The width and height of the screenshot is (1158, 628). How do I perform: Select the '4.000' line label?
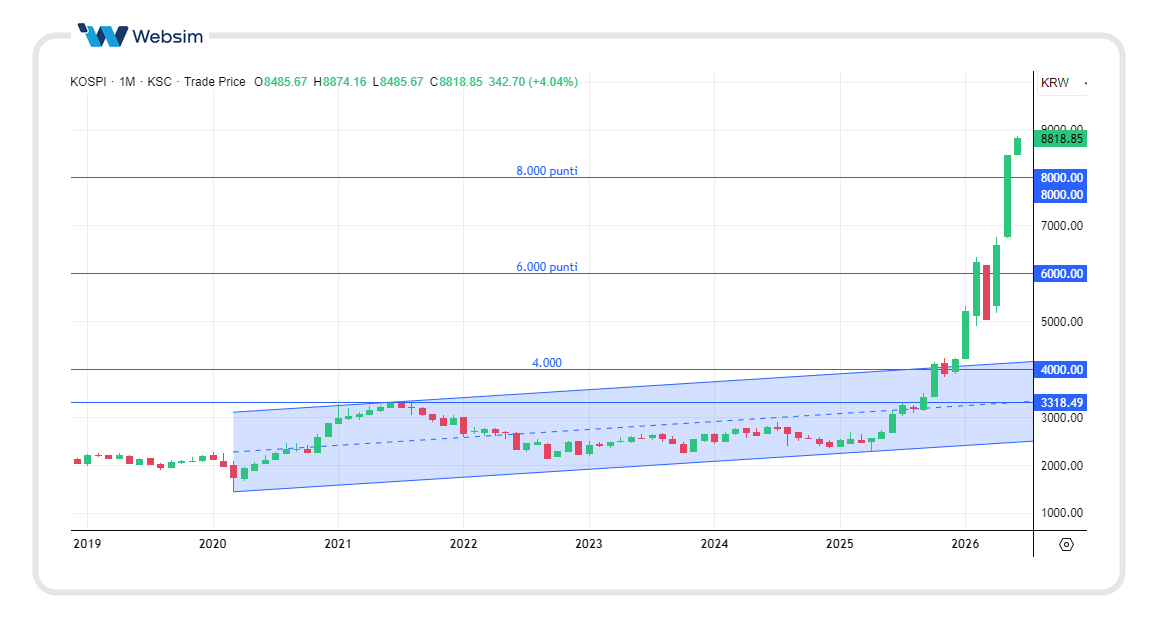(x=547, y=363)
